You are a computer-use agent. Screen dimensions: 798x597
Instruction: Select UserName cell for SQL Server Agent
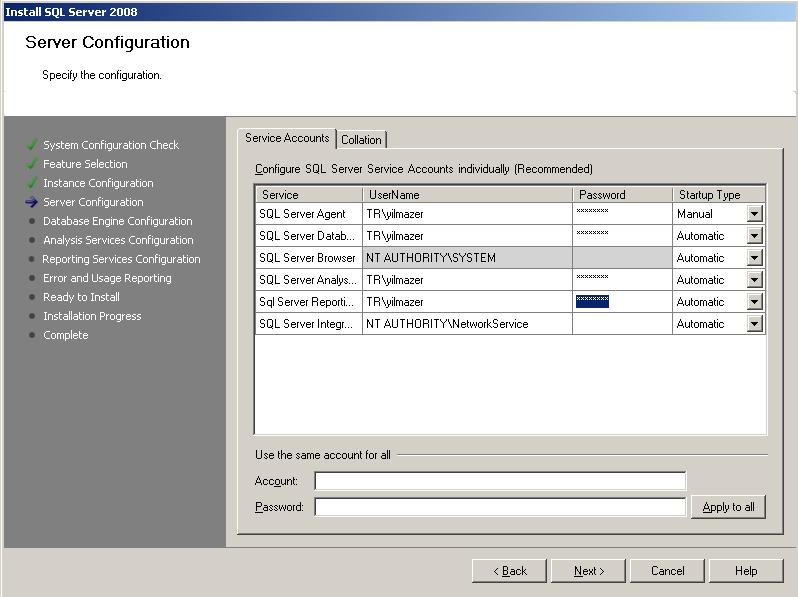467,214
